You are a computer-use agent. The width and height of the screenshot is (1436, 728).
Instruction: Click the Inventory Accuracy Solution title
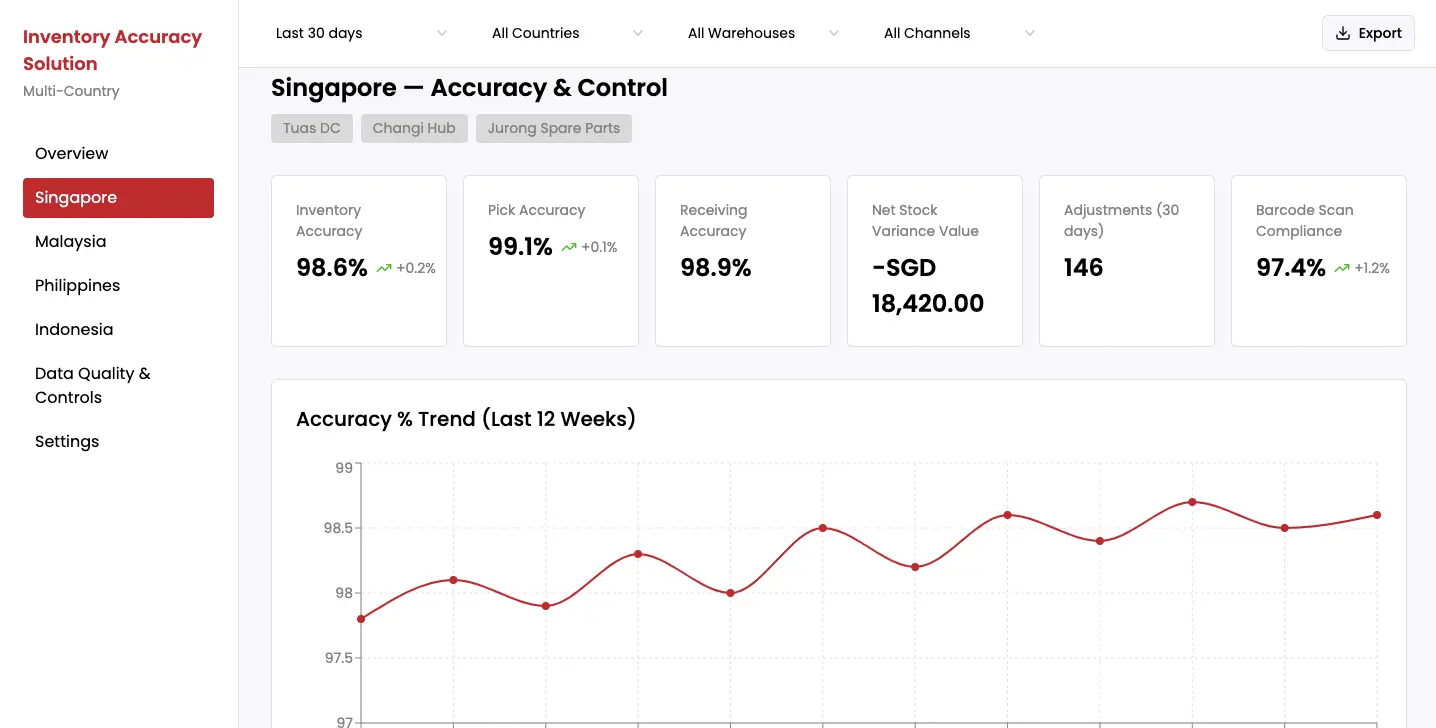tap(112, 50)
